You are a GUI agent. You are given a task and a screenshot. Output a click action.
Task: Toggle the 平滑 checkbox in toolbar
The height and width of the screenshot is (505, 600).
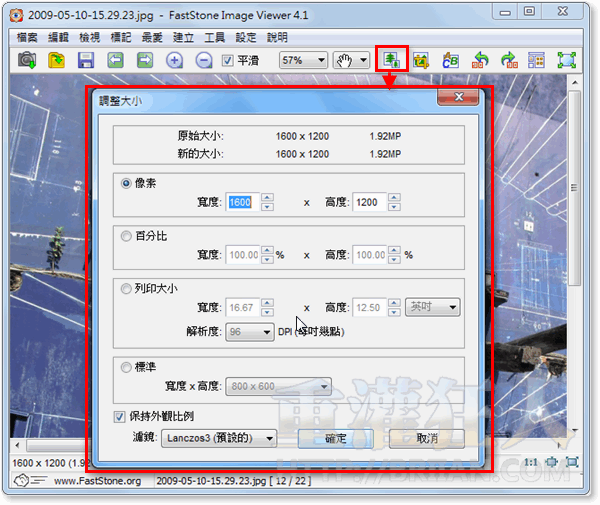228,60
